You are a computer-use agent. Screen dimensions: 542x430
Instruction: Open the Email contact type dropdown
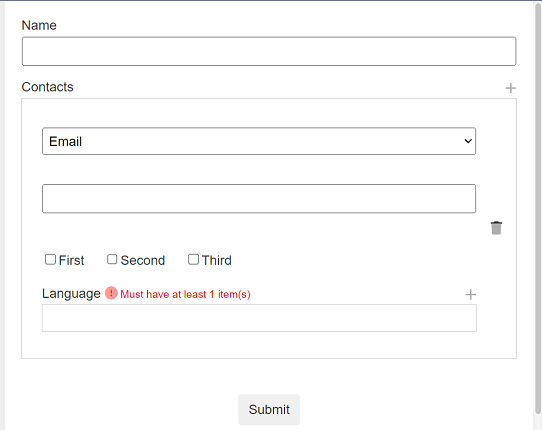[259, 141]
